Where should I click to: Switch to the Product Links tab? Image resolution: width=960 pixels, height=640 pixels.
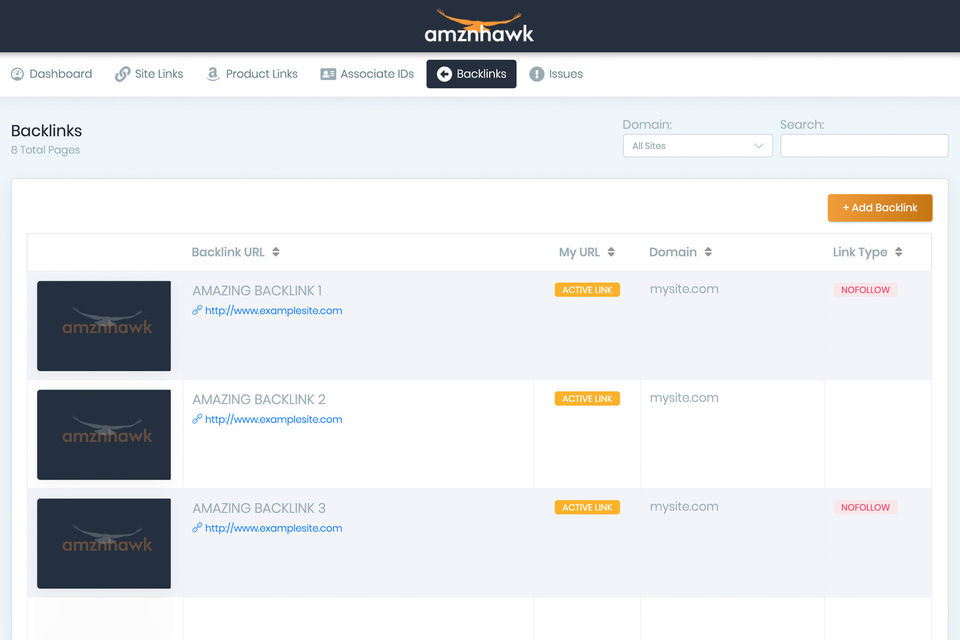click(x=252, y=74)
